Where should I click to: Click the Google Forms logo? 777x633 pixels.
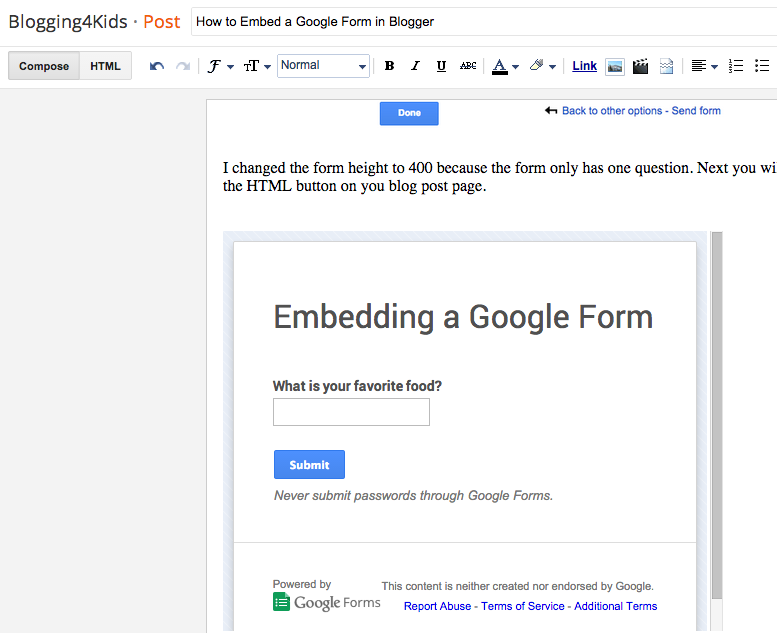(x=327, y=602)
